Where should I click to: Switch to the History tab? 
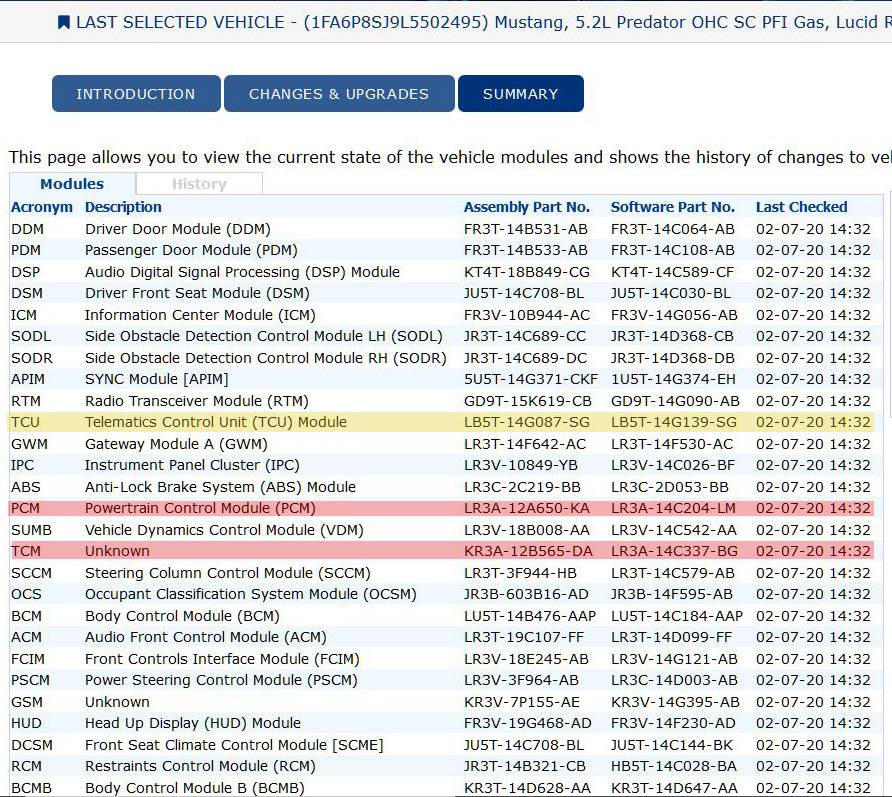click(199, 184)
